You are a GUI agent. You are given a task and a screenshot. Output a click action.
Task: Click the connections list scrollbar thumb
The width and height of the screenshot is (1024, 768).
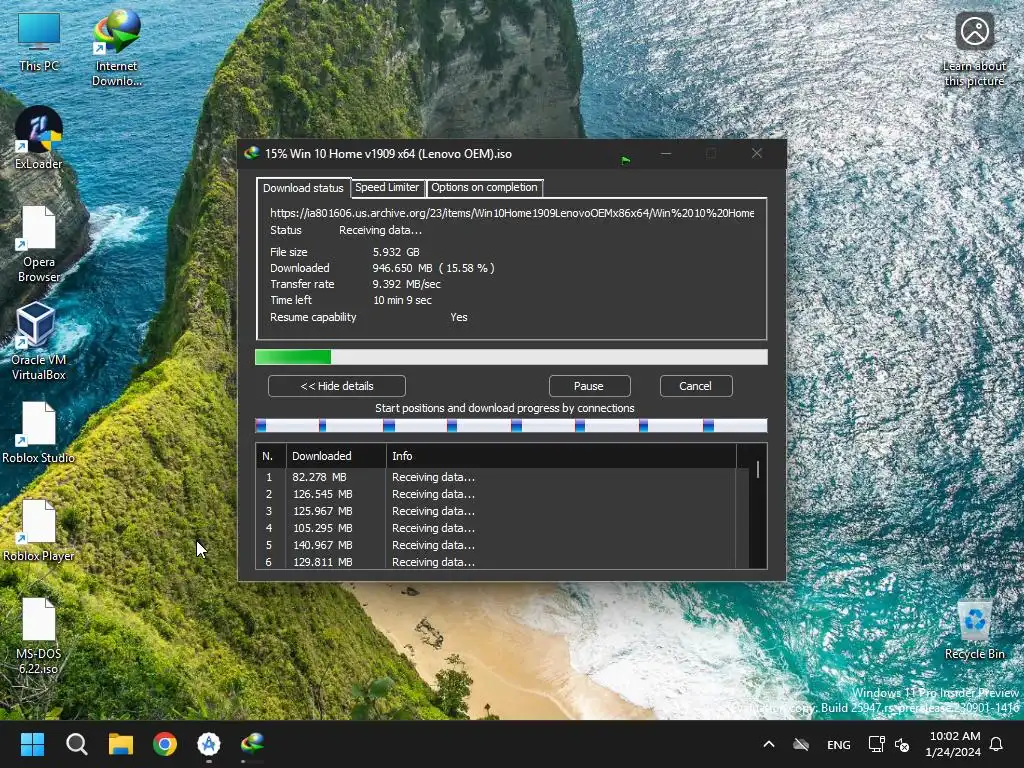(x=758, y=470)
